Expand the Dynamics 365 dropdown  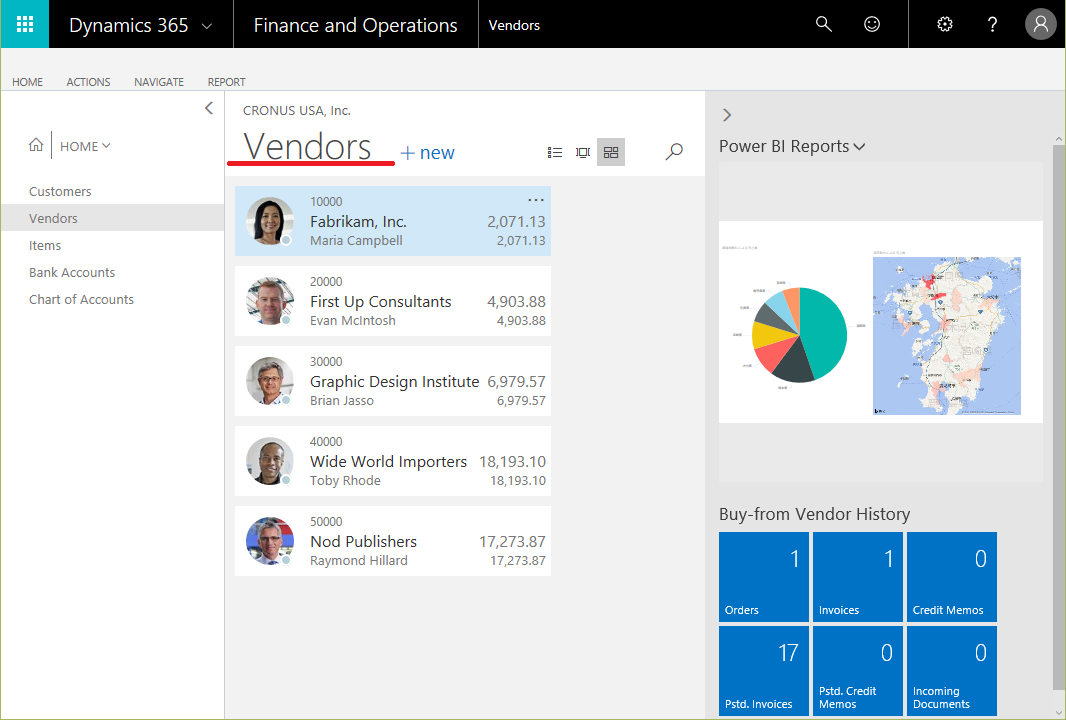pos(207,27)
